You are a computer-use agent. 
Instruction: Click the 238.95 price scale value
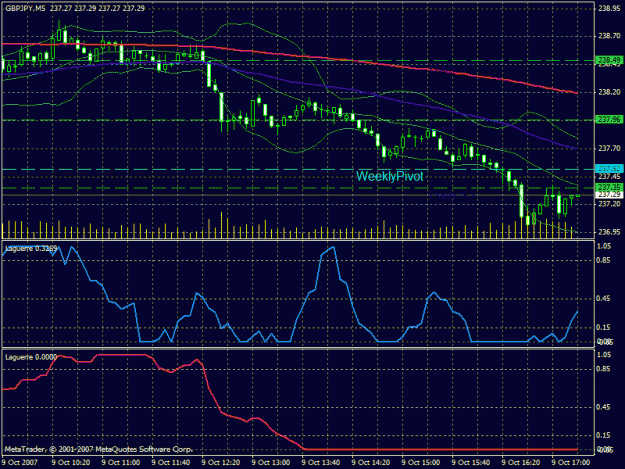point(609,8)
